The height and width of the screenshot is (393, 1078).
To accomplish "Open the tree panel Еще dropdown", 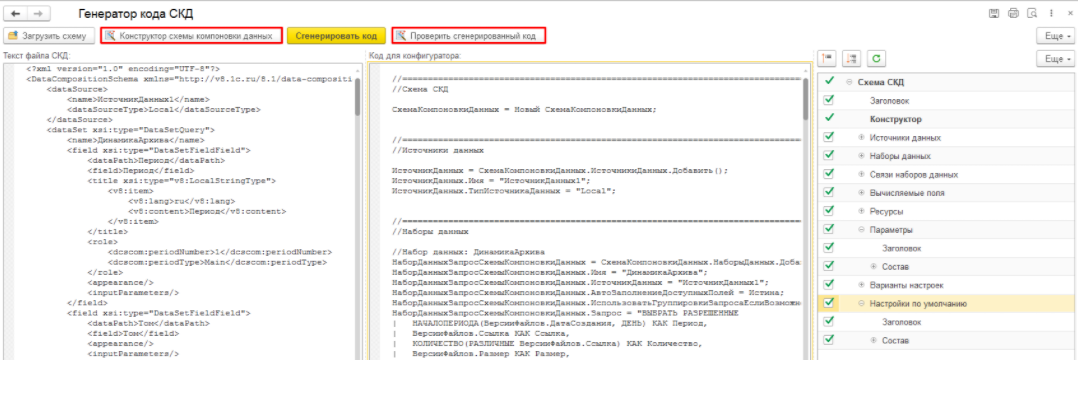I will click(x=1055, y=59).
